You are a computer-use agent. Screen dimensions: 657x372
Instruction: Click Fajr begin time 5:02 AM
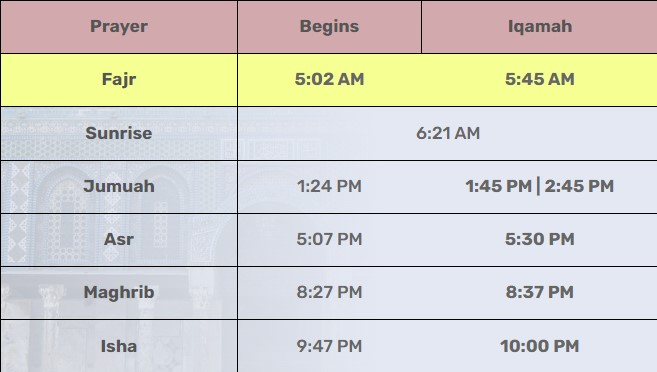click(329, 79)
